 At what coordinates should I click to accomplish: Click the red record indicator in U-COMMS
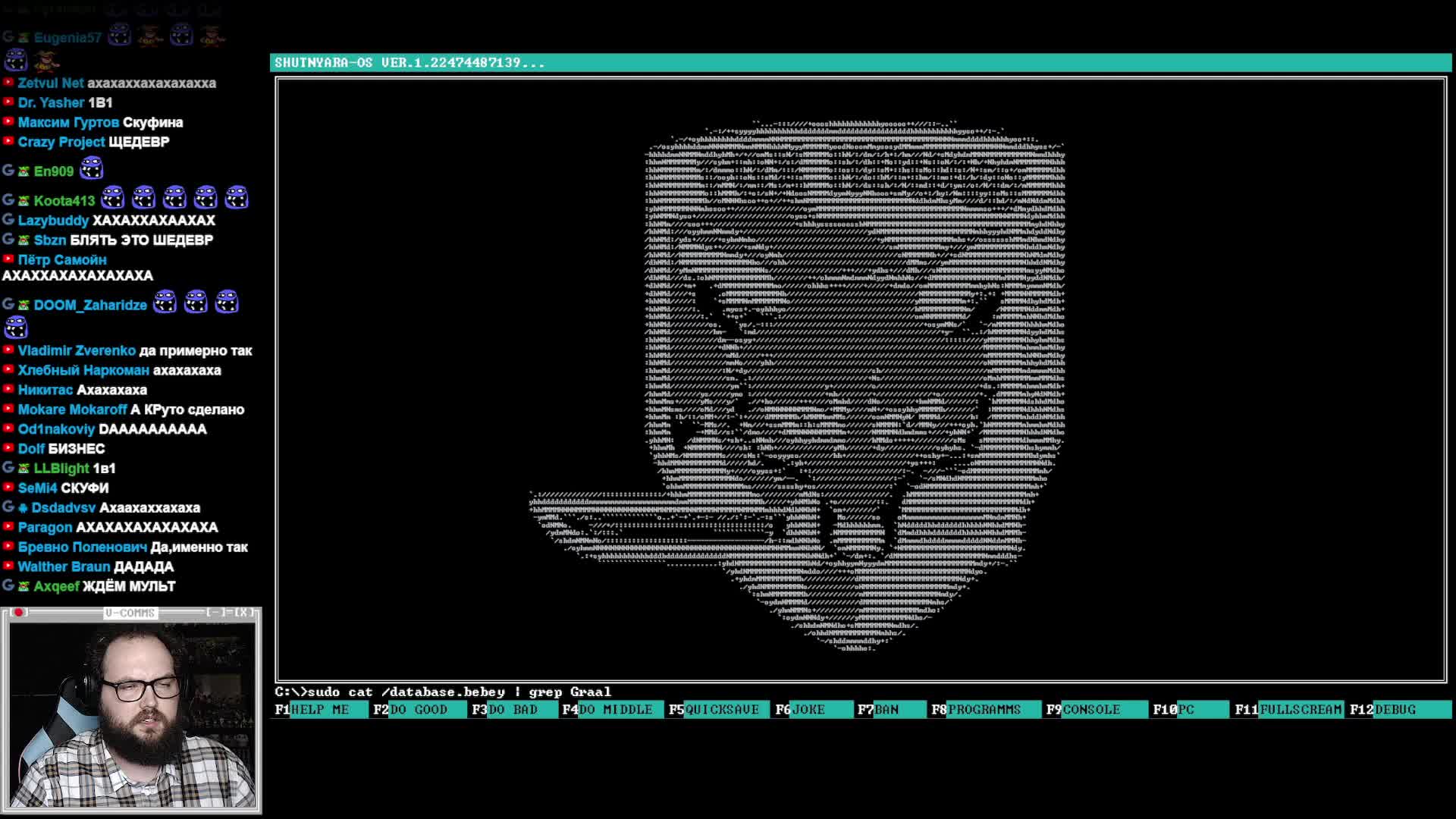point(18,613)
